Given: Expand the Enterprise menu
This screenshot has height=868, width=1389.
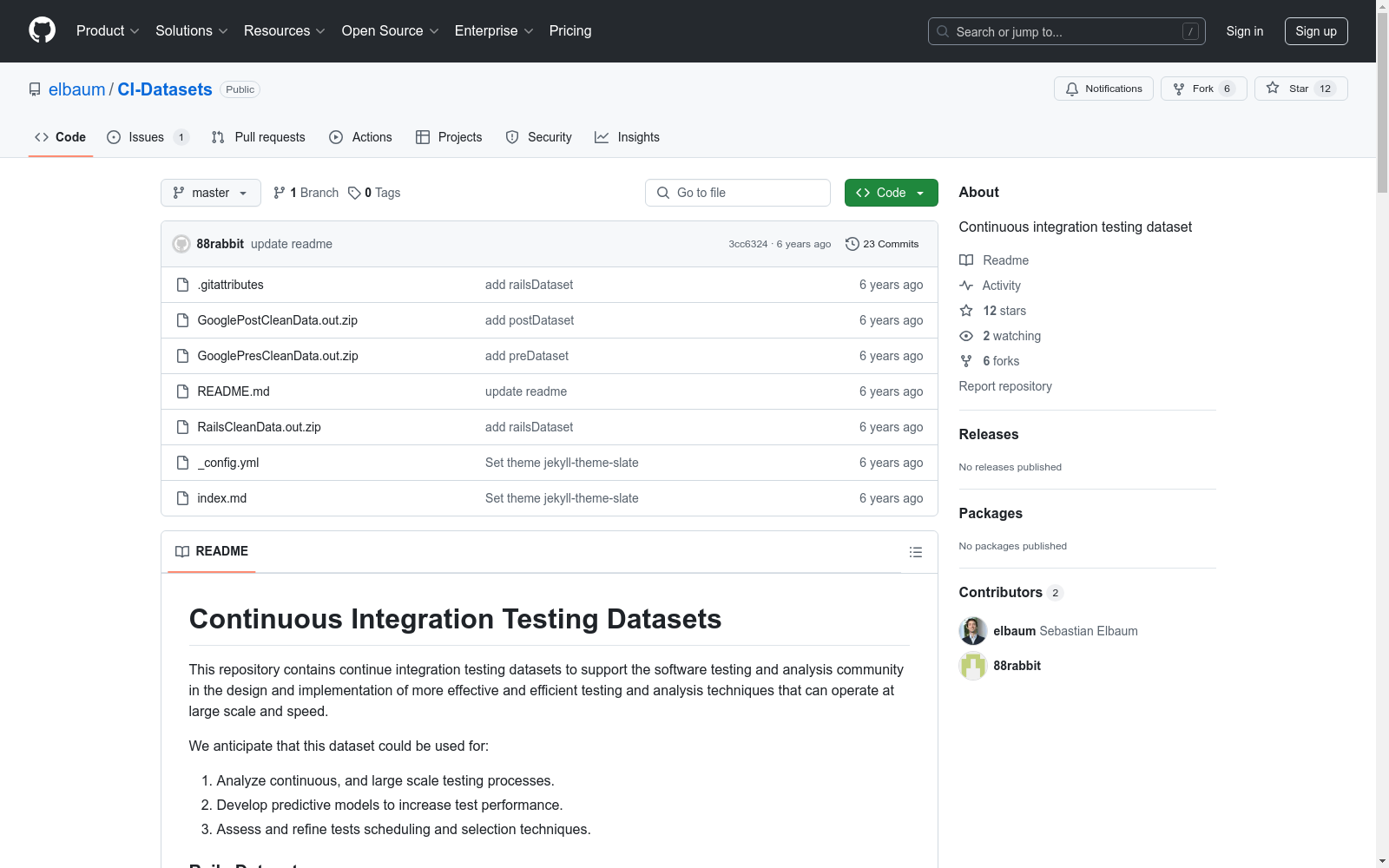Looking at the screenshot, I should click(494, 31).
